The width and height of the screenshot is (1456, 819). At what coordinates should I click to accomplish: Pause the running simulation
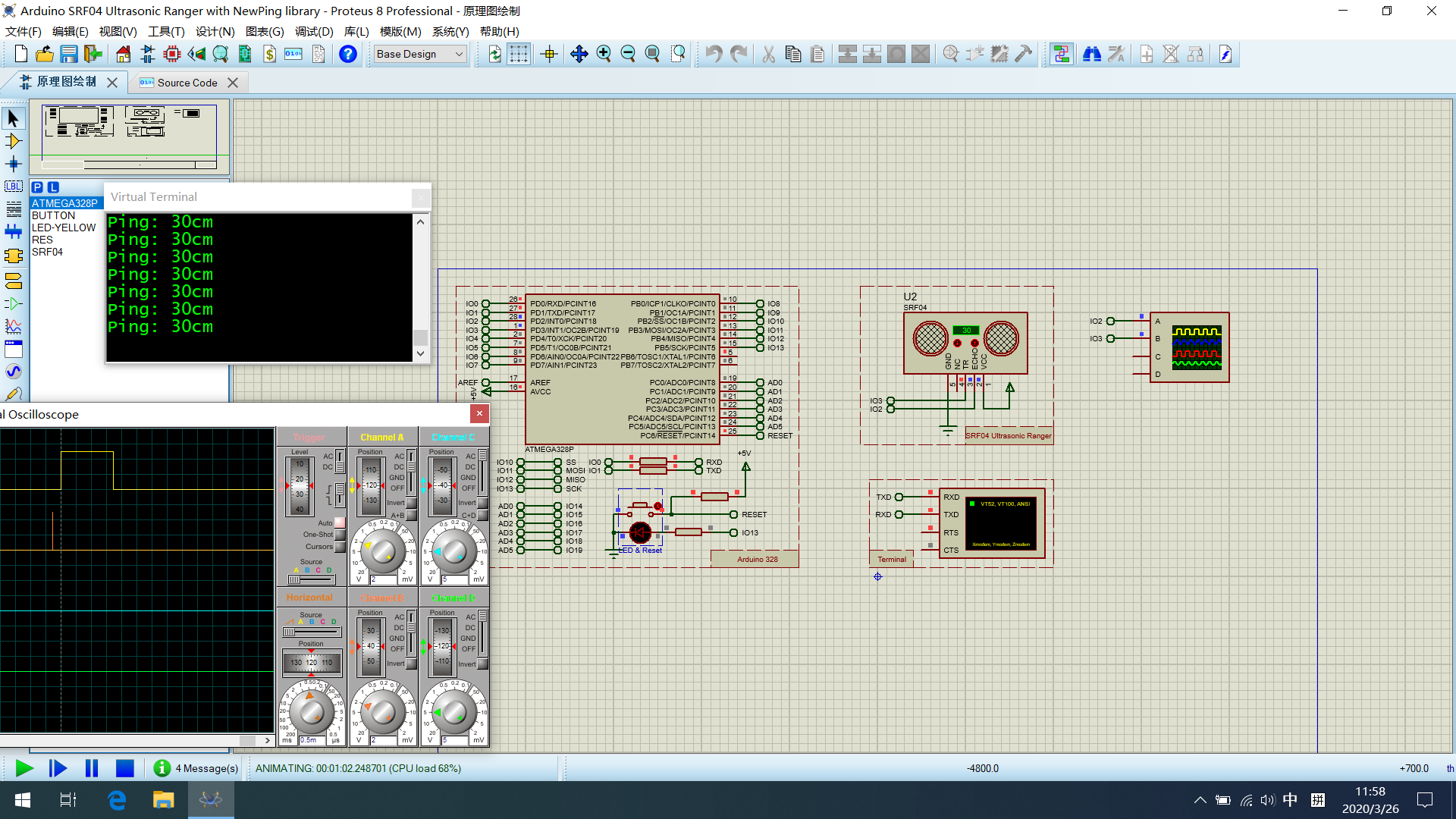coord(92,768)
